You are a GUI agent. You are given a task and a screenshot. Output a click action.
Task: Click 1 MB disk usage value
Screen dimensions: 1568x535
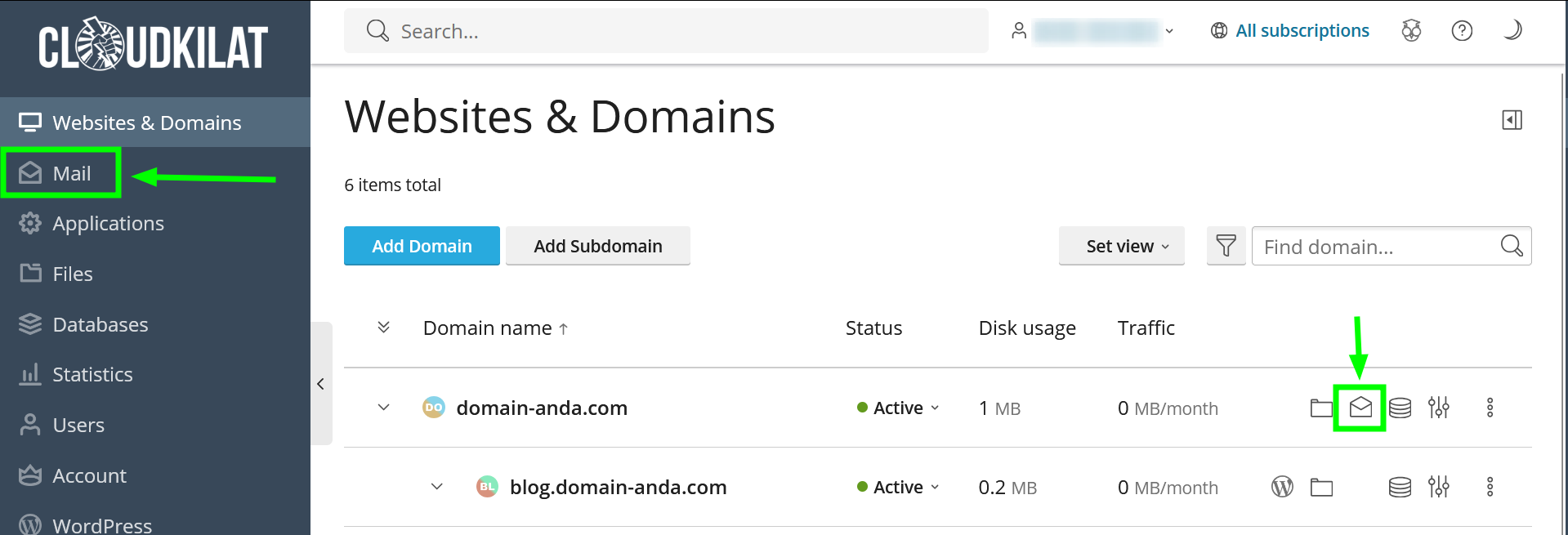(999, 408)
